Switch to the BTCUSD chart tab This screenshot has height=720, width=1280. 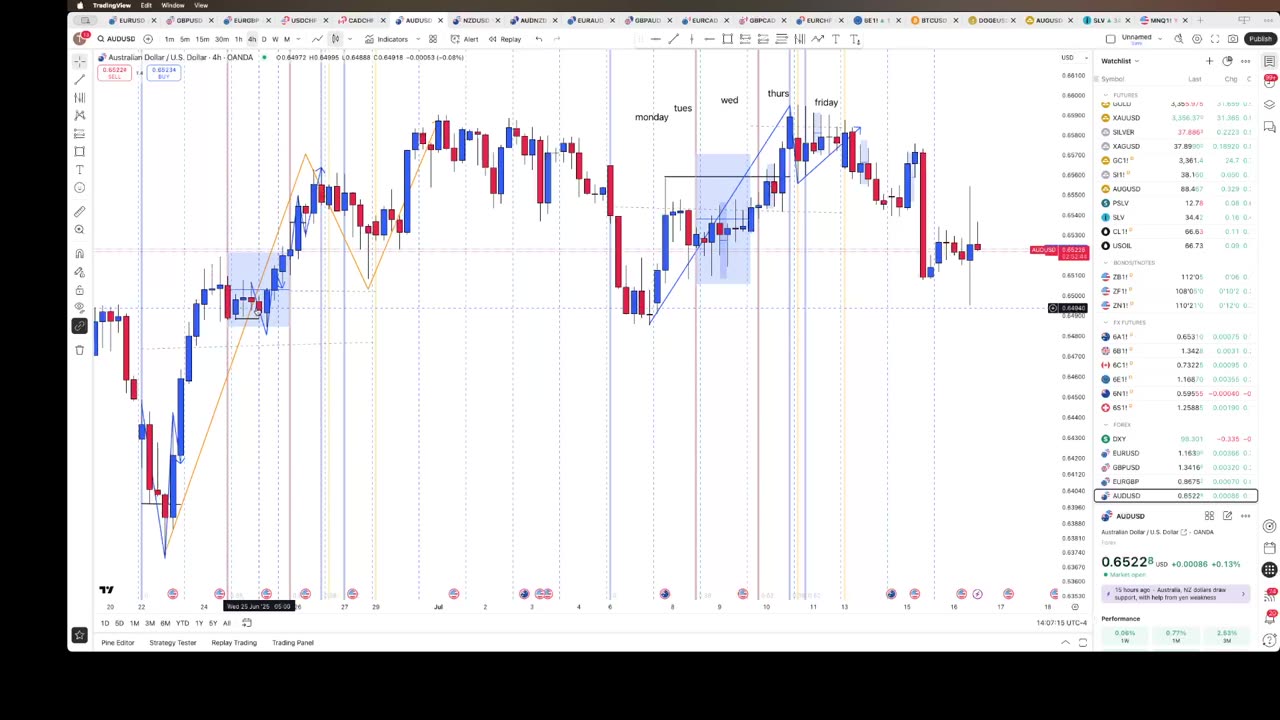(x=934, y=20)
